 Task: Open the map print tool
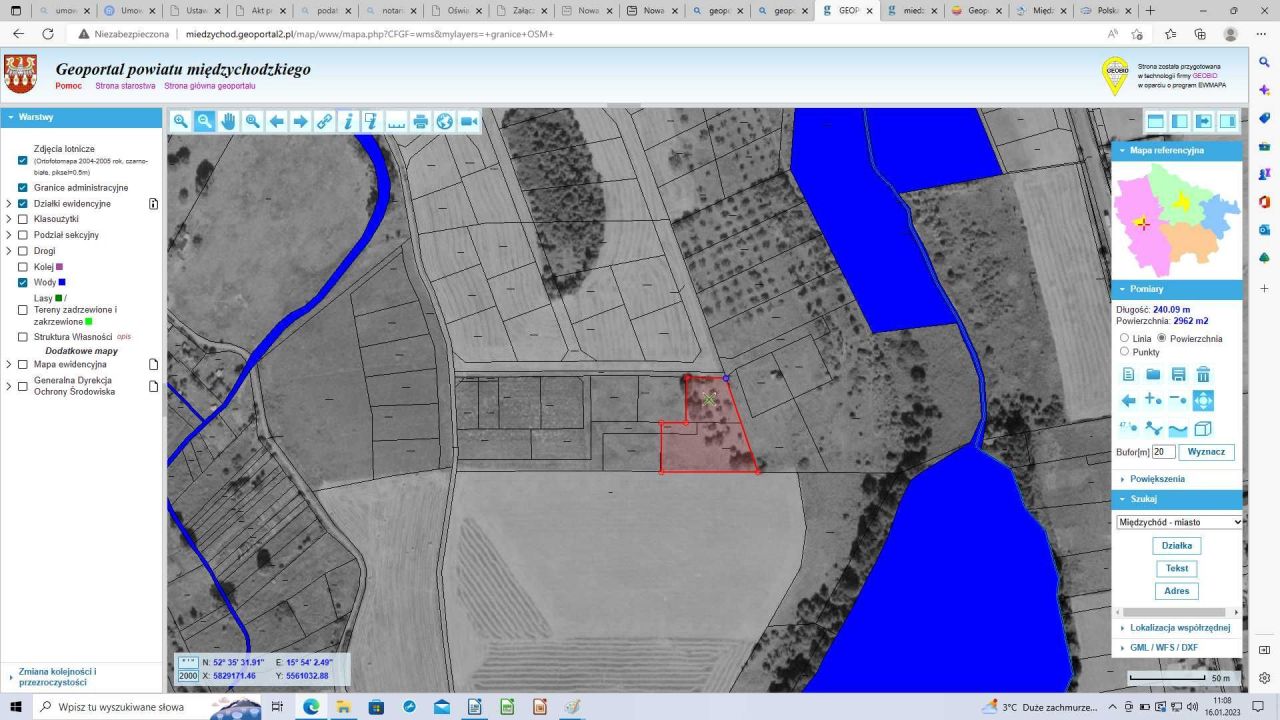[421, 121]
